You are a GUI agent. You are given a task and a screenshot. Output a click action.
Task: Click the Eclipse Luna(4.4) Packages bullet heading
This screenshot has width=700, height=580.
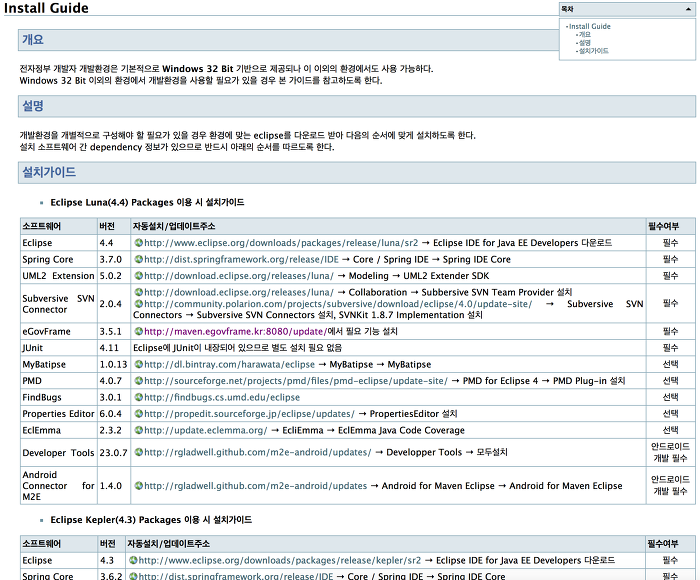(x=147, y=202)
